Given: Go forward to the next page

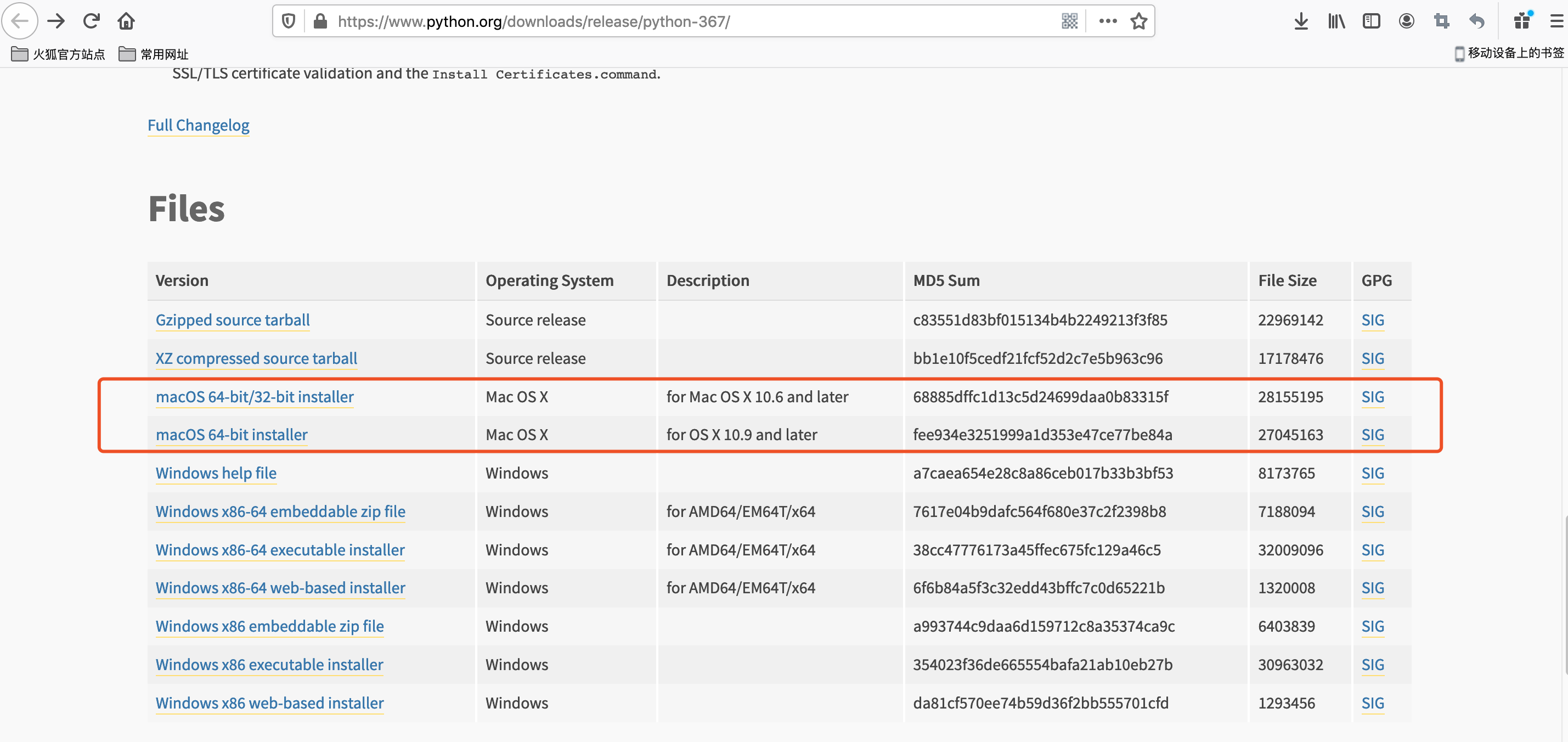Looking at the screenshot, I should 56,21.
